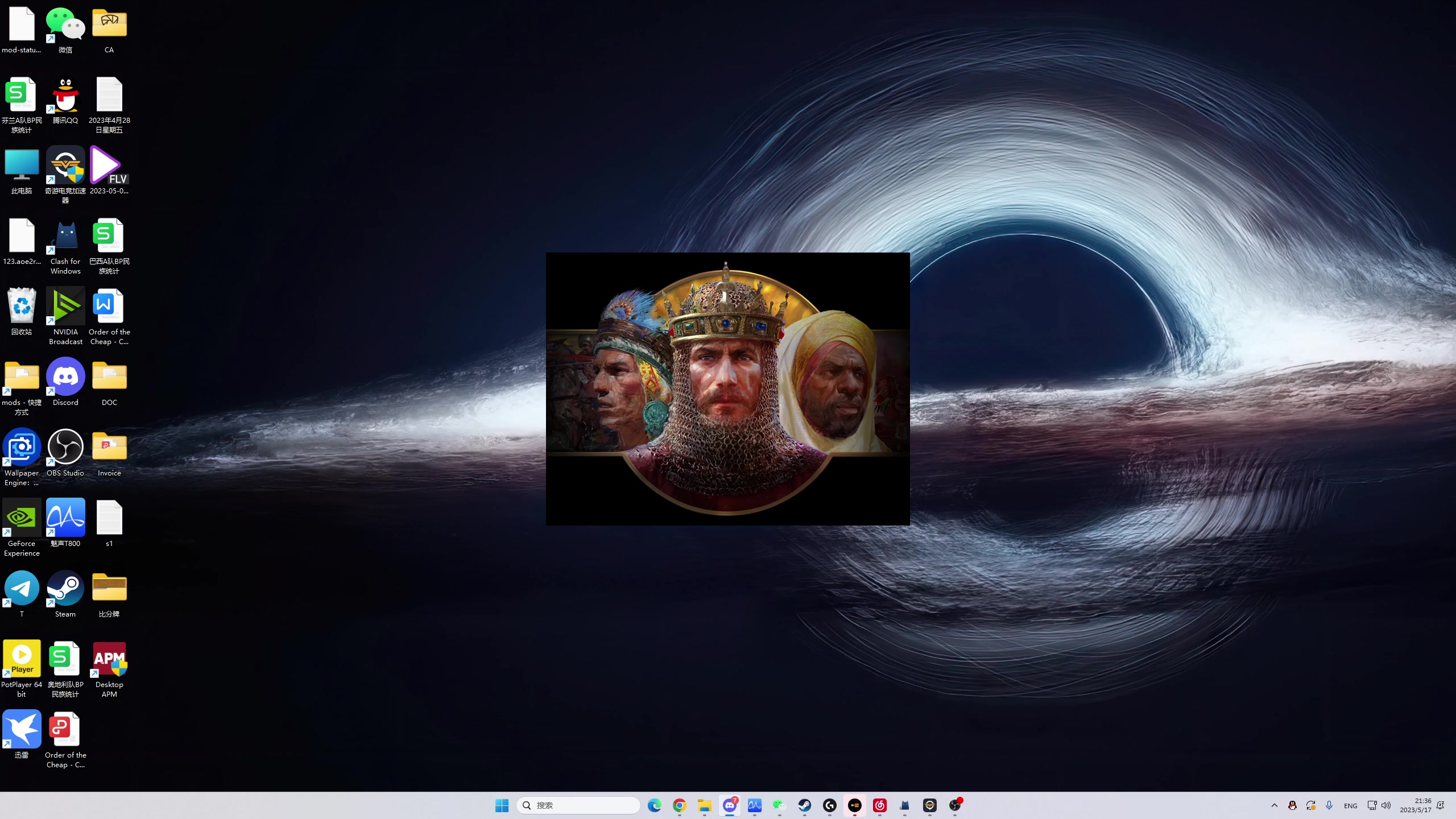Toggle the volume speaker tray icon
1456x819 pixels.
[1386, 805]
